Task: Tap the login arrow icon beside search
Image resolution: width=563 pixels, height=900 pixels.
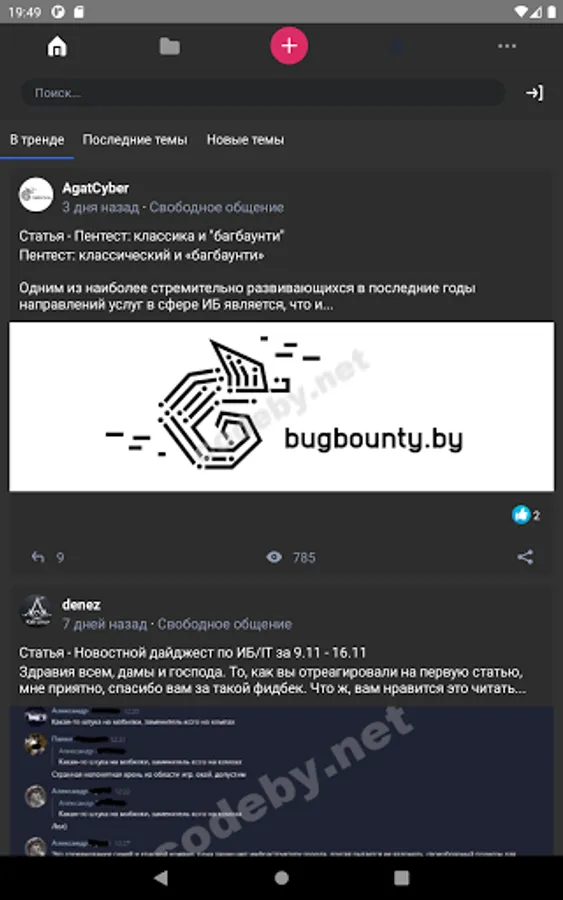Action: [x=534, y=93]
